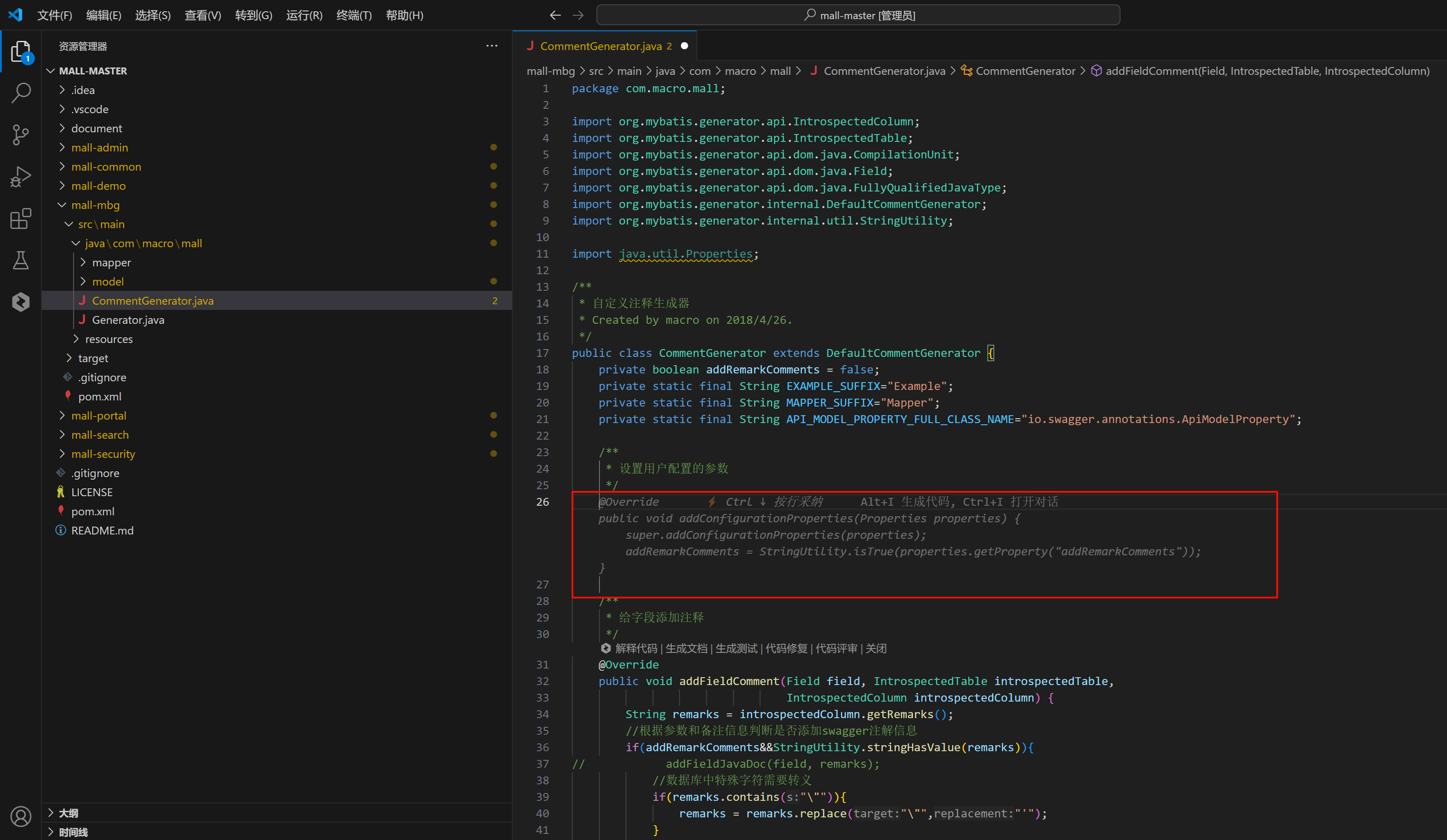Open the Run and Debug icon
Viewport: 1447px width, 840px height.
click(x=20, y=176)
